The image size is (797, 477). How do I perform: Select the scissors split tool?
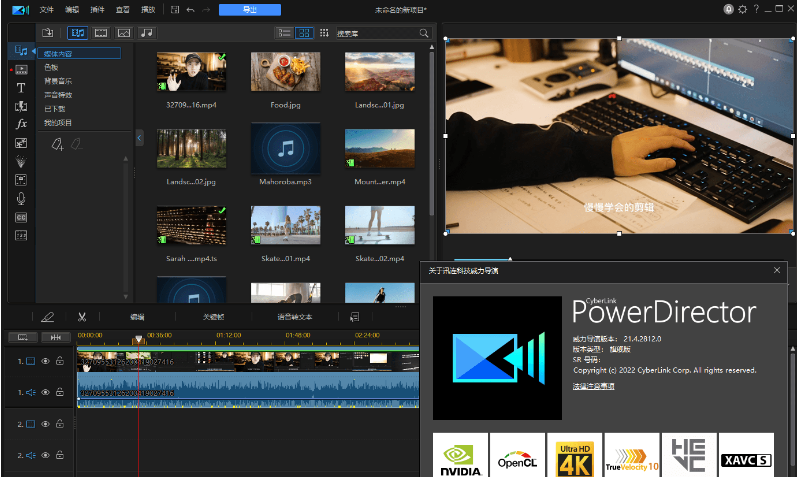[82, 316]
